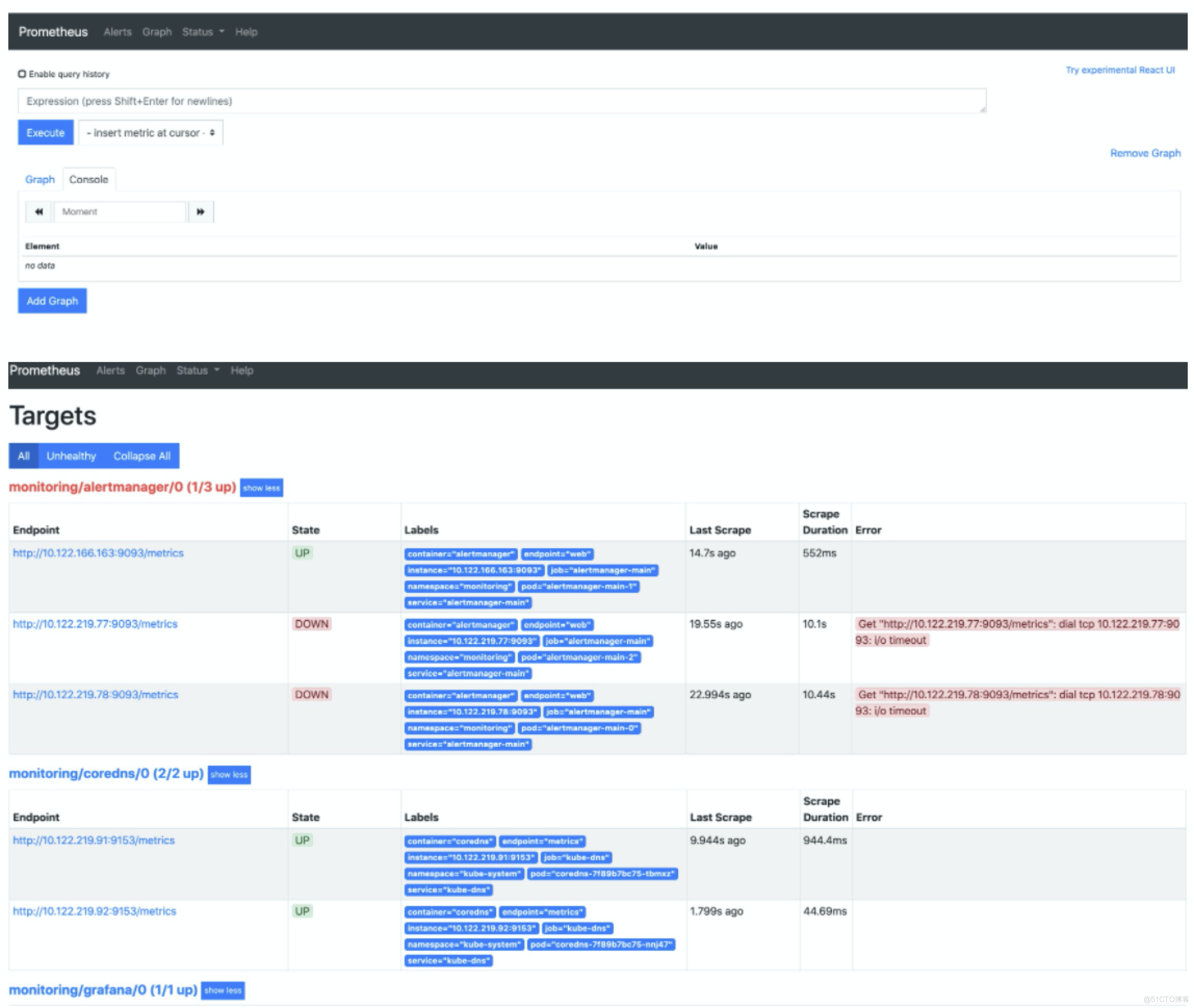Click the DOWN state of 10.122.219.77:9093
The image size is (1194, 1008).
[x=312, y=624]
